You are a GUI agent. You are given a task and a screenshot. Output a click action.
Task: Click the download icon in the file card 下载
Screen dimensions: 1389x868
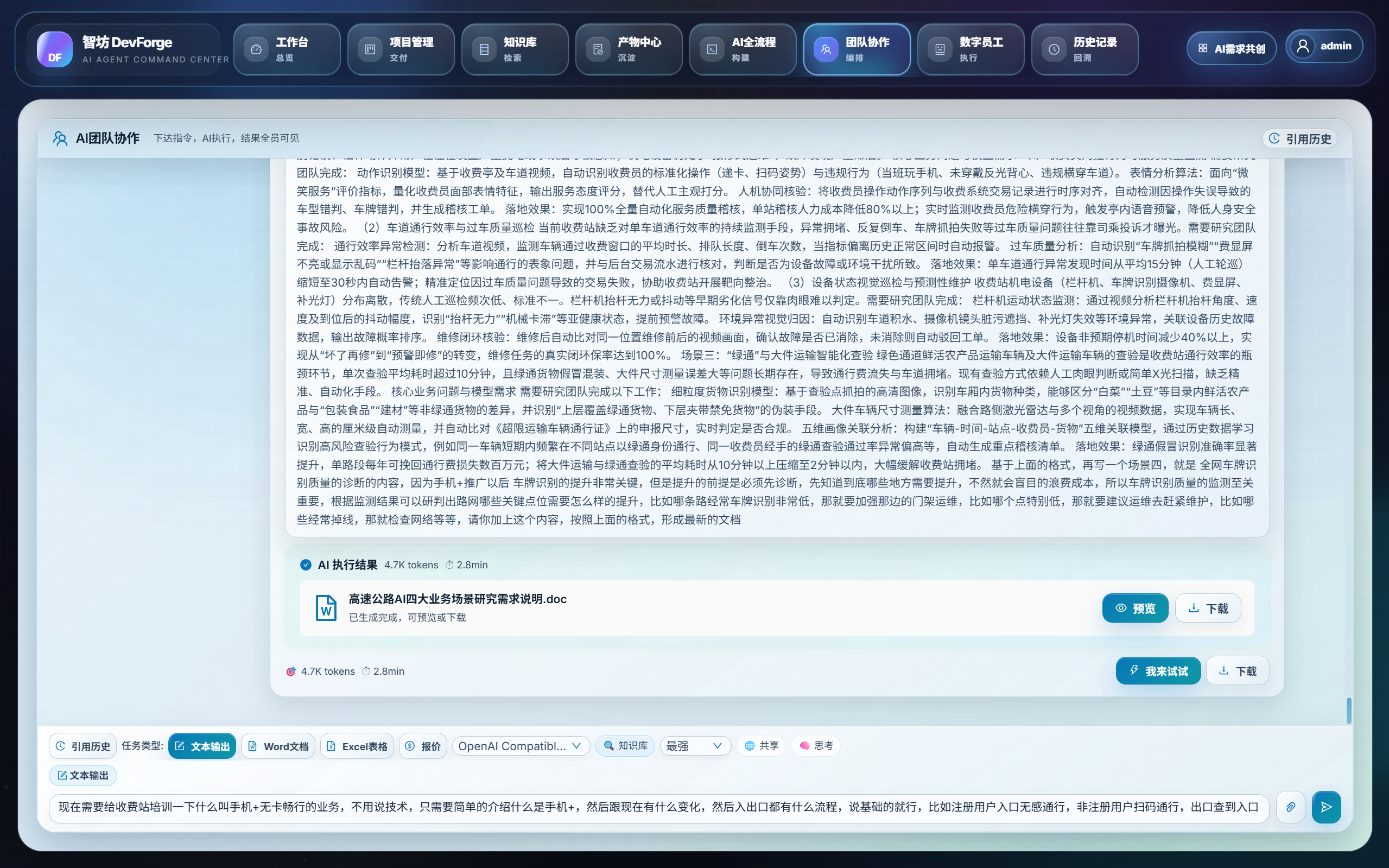coord(1194,608)
